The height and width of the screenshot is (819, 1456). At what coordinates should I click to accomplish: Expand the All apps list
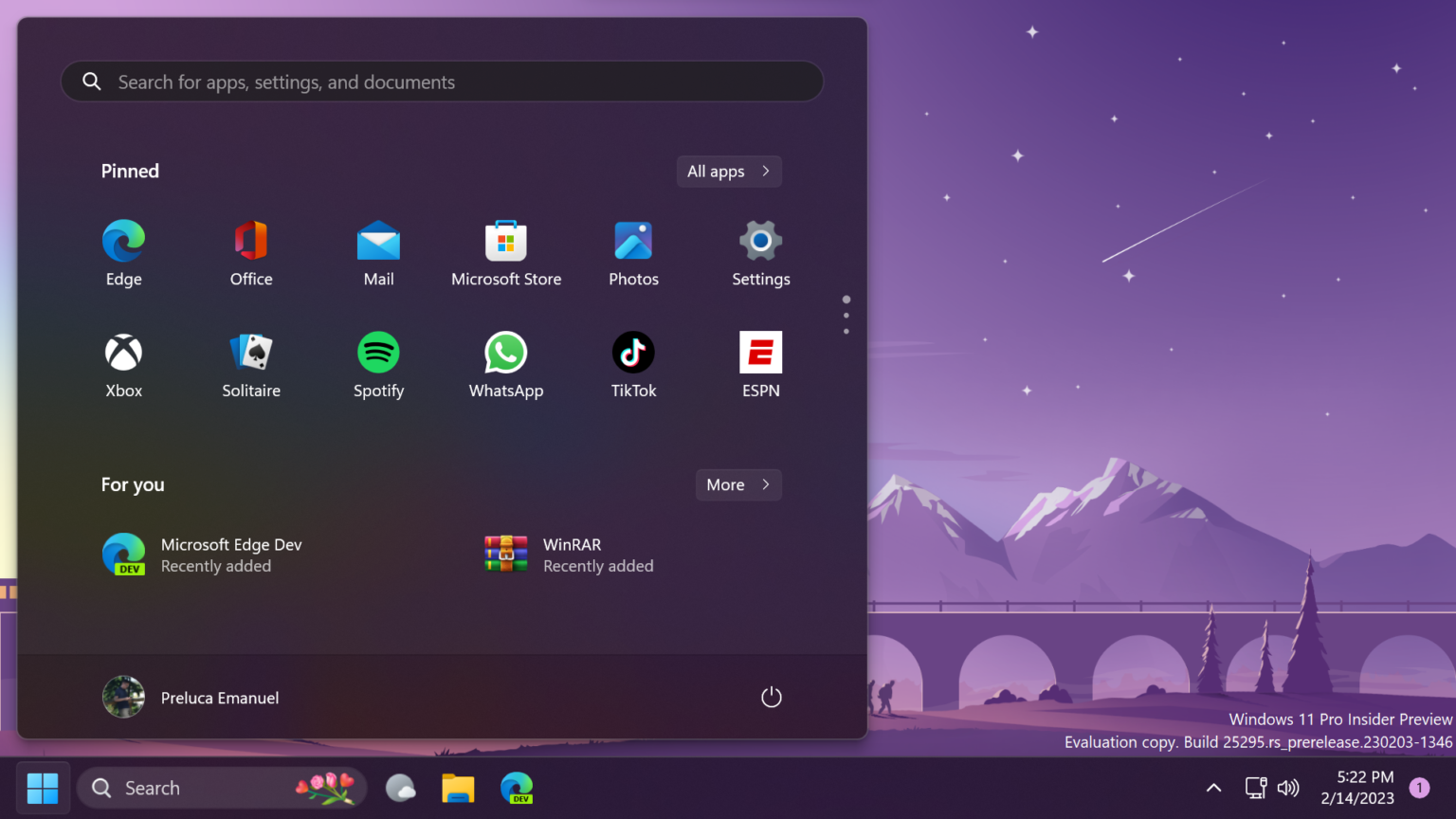point(728,171)
